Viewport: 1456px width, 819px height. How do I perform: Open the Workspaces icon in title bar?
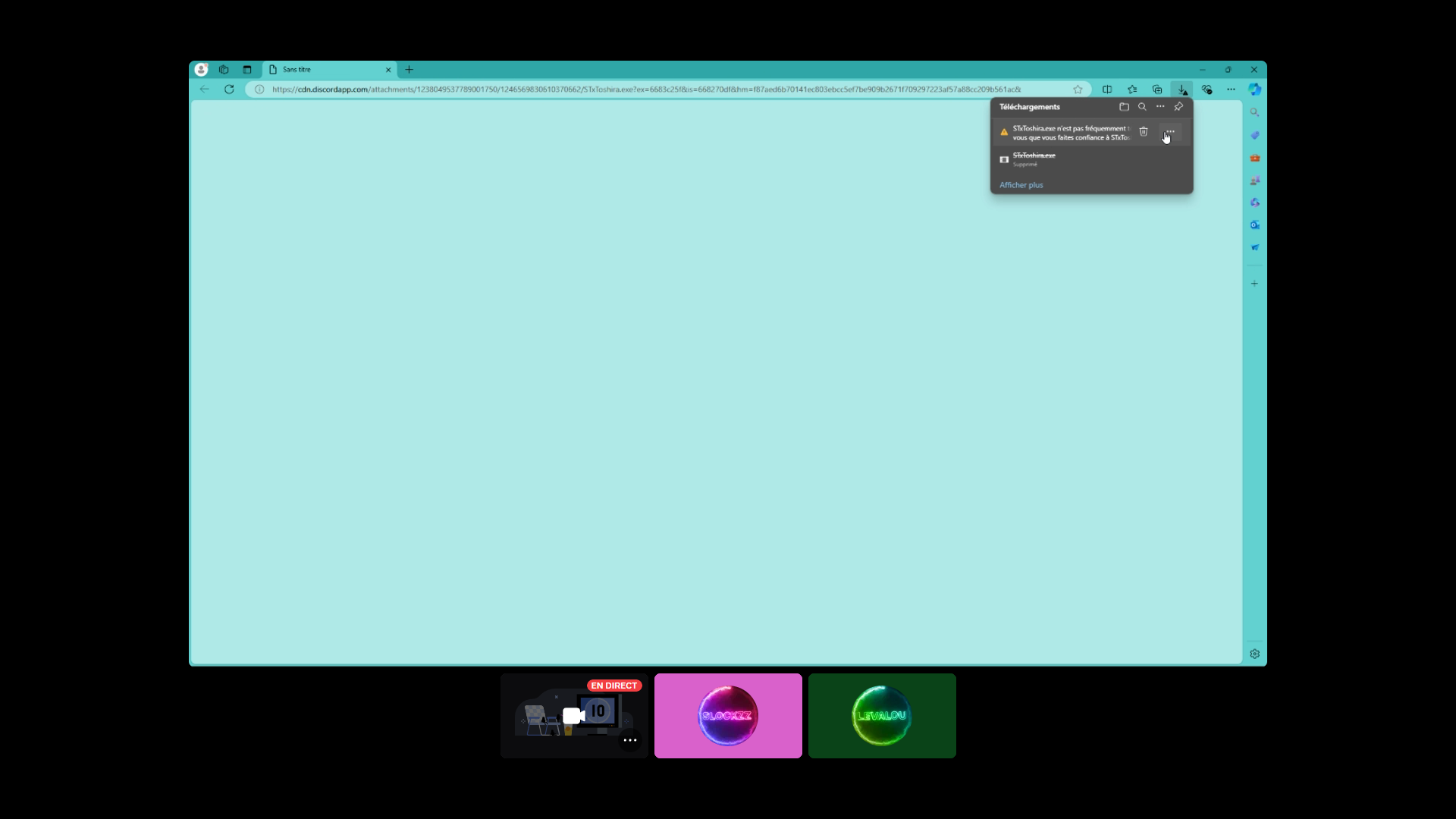click(224, 70)
